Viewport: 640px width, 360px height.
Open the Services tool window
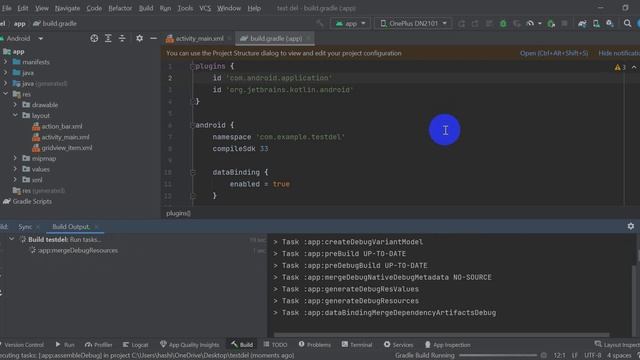coord(399,345)
